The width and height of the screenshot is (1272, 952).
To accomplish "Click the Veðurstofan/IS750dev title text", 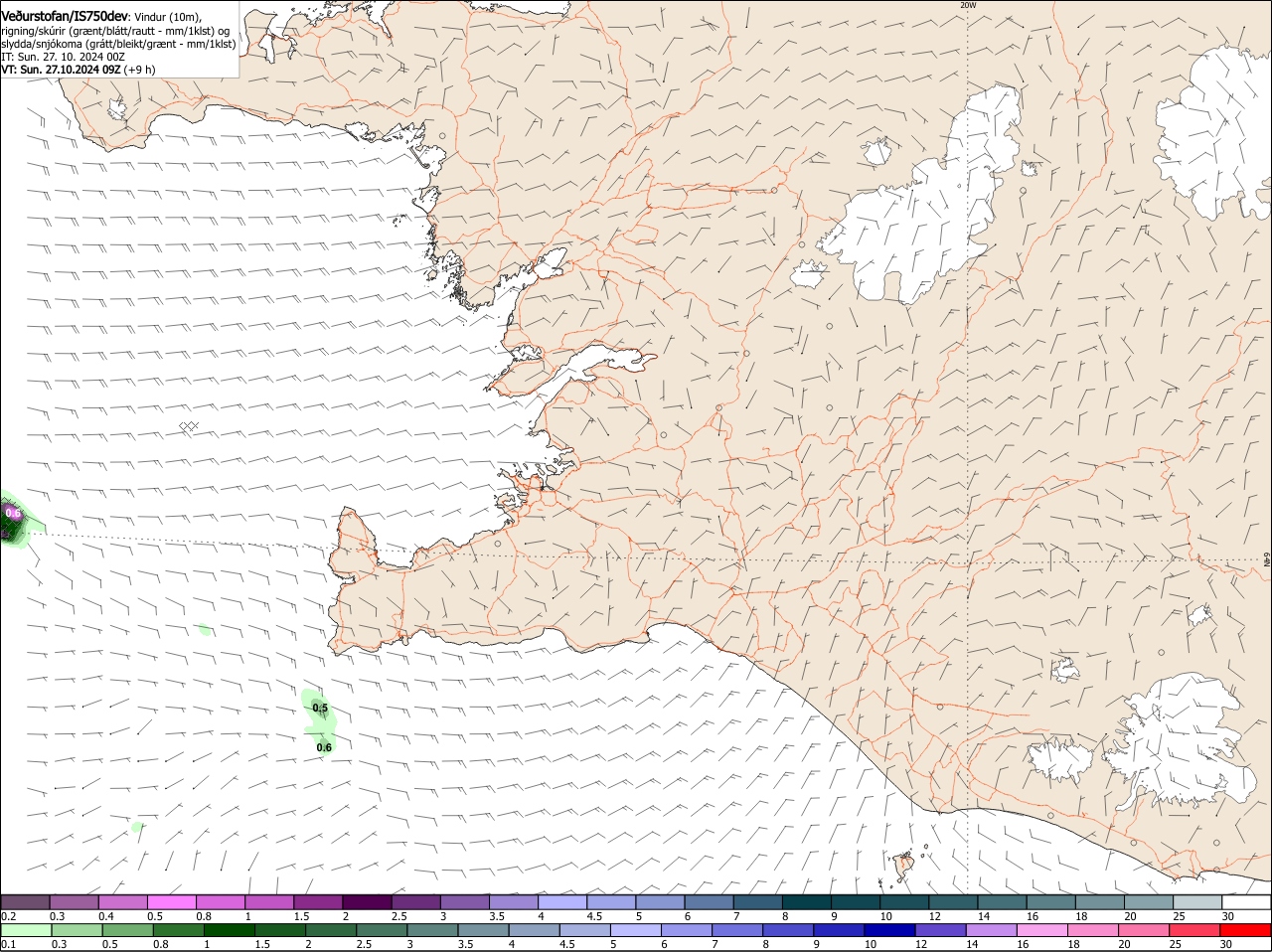I will (x=65, y=16).
